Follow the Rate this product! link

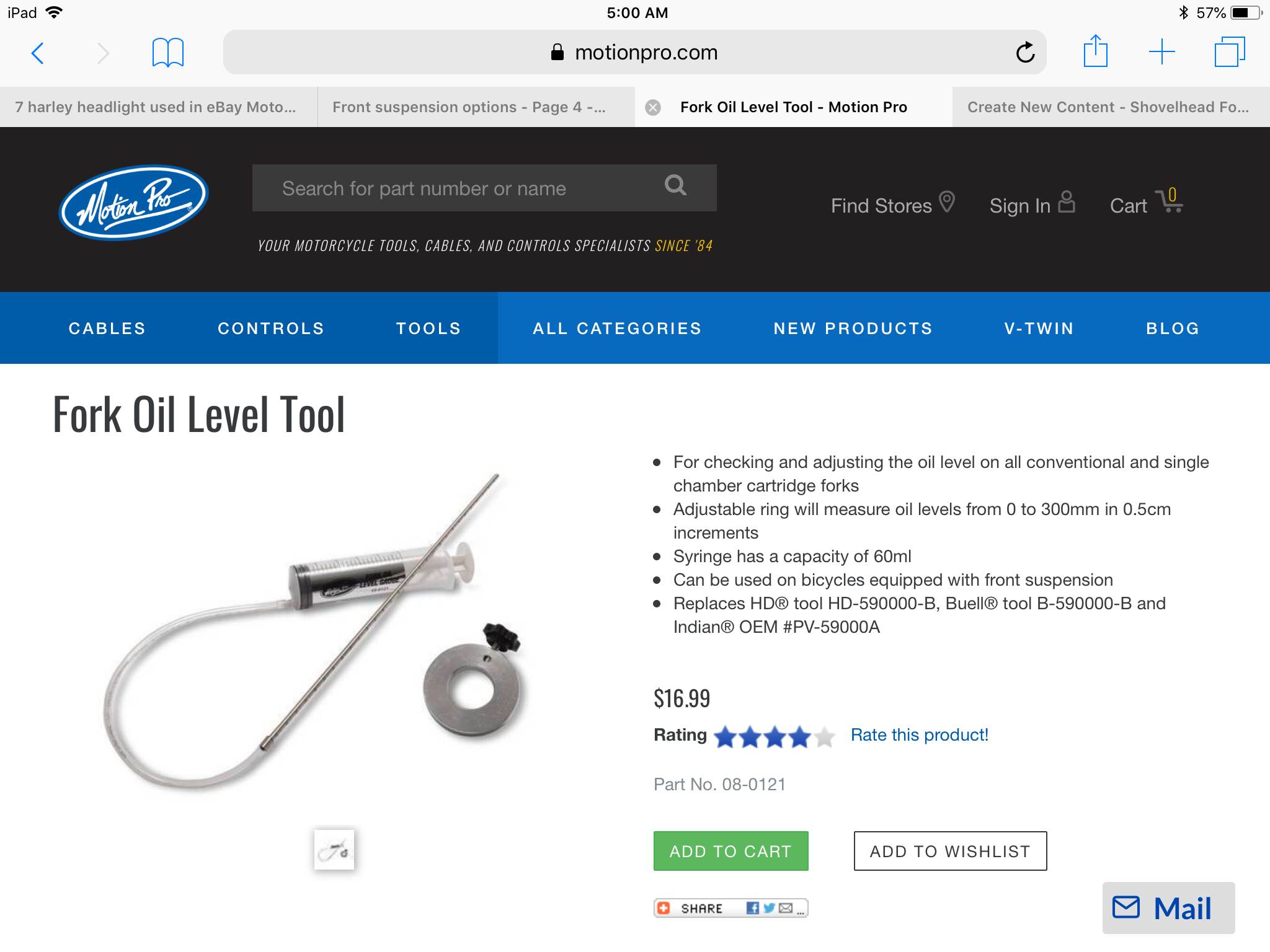(919, 735)
